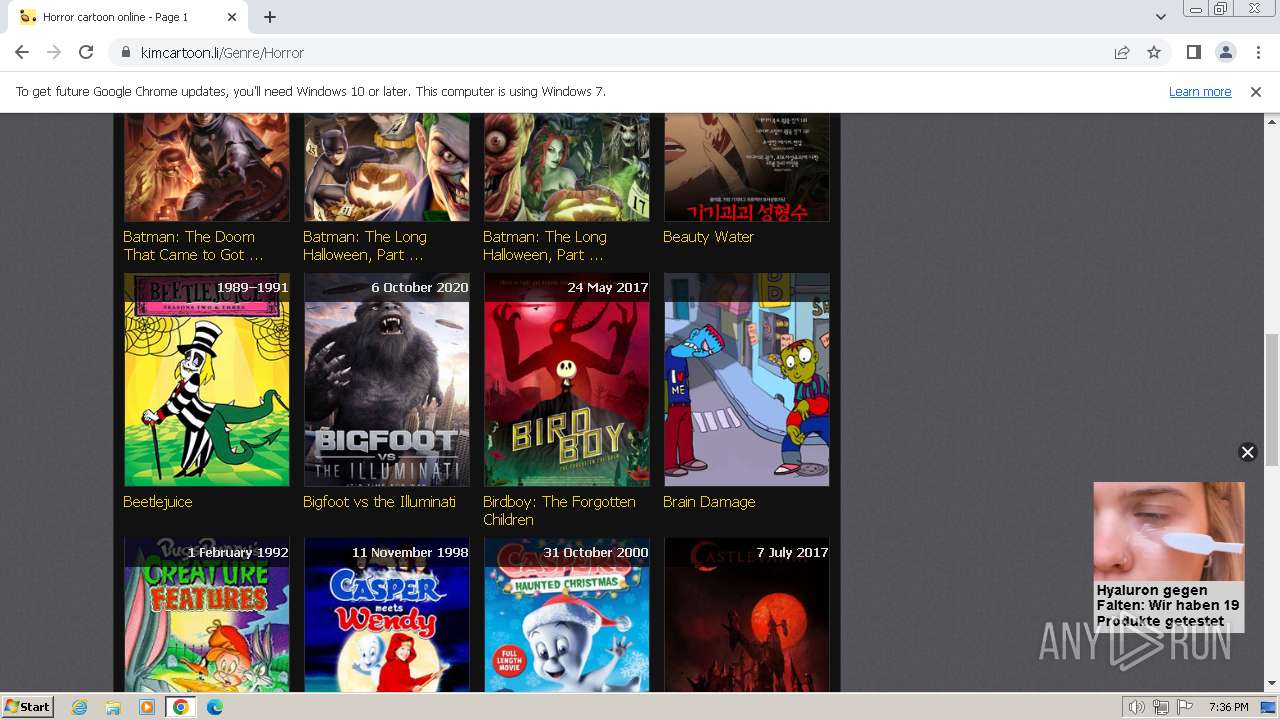Open the Chrome three-dot menu
This screenshot has width=1280, height=720.
(1258, 52)
